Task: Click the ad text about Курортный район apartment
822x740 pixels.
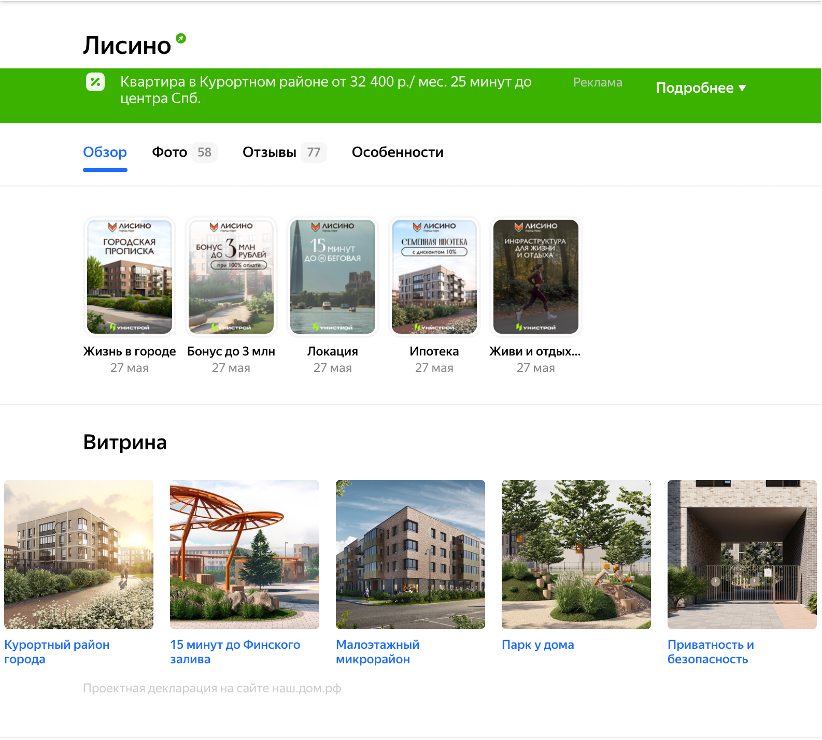Action: pos(325,90)
